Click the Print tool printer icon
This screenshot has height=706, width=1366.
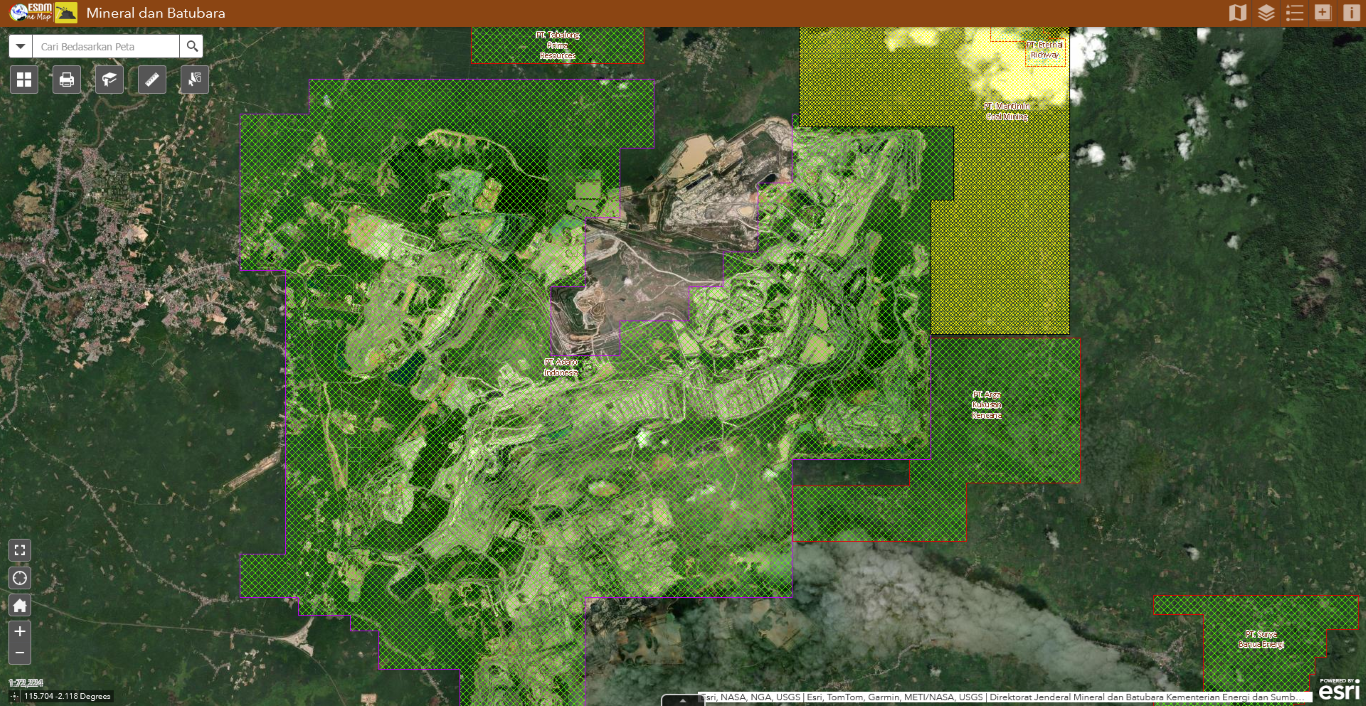coord(67,80)
